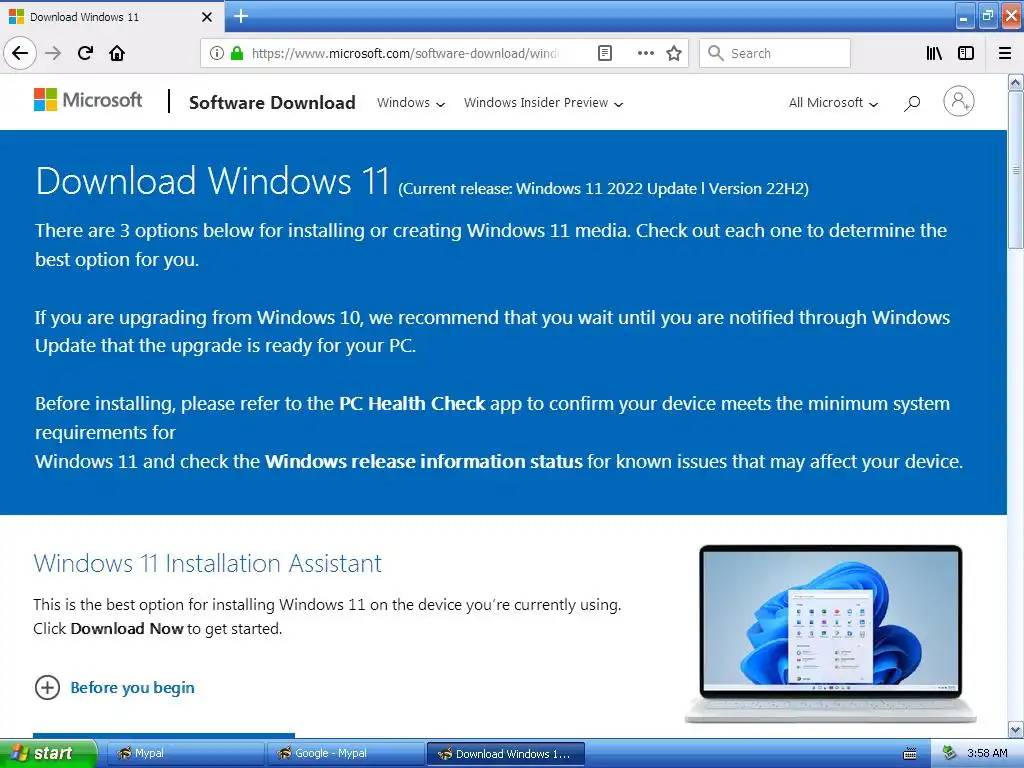Click the Windows 11 Installation Assistant heading

point(208,563)
